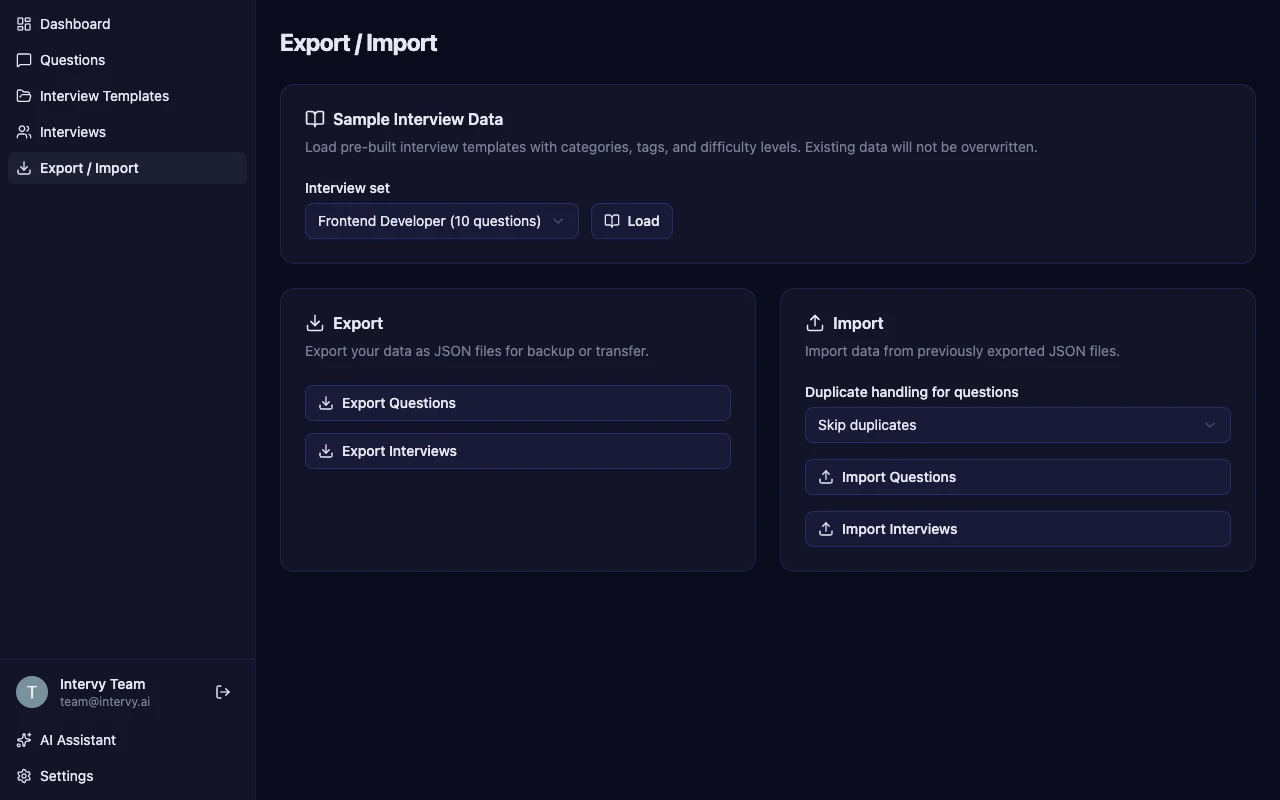1280x800 pixels.
Task: Click the Interviews people icon
Action: coord(23,131)
